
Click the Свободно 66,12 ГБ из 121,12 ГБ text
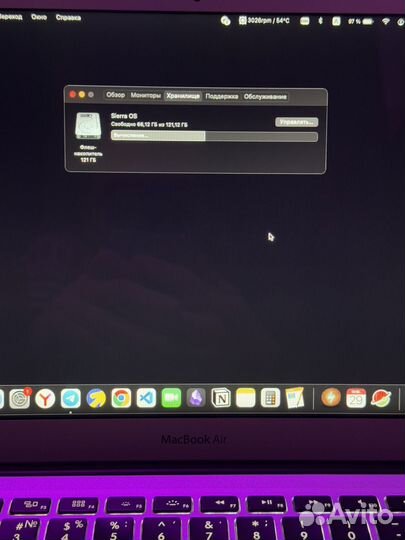tap(149, 124)
